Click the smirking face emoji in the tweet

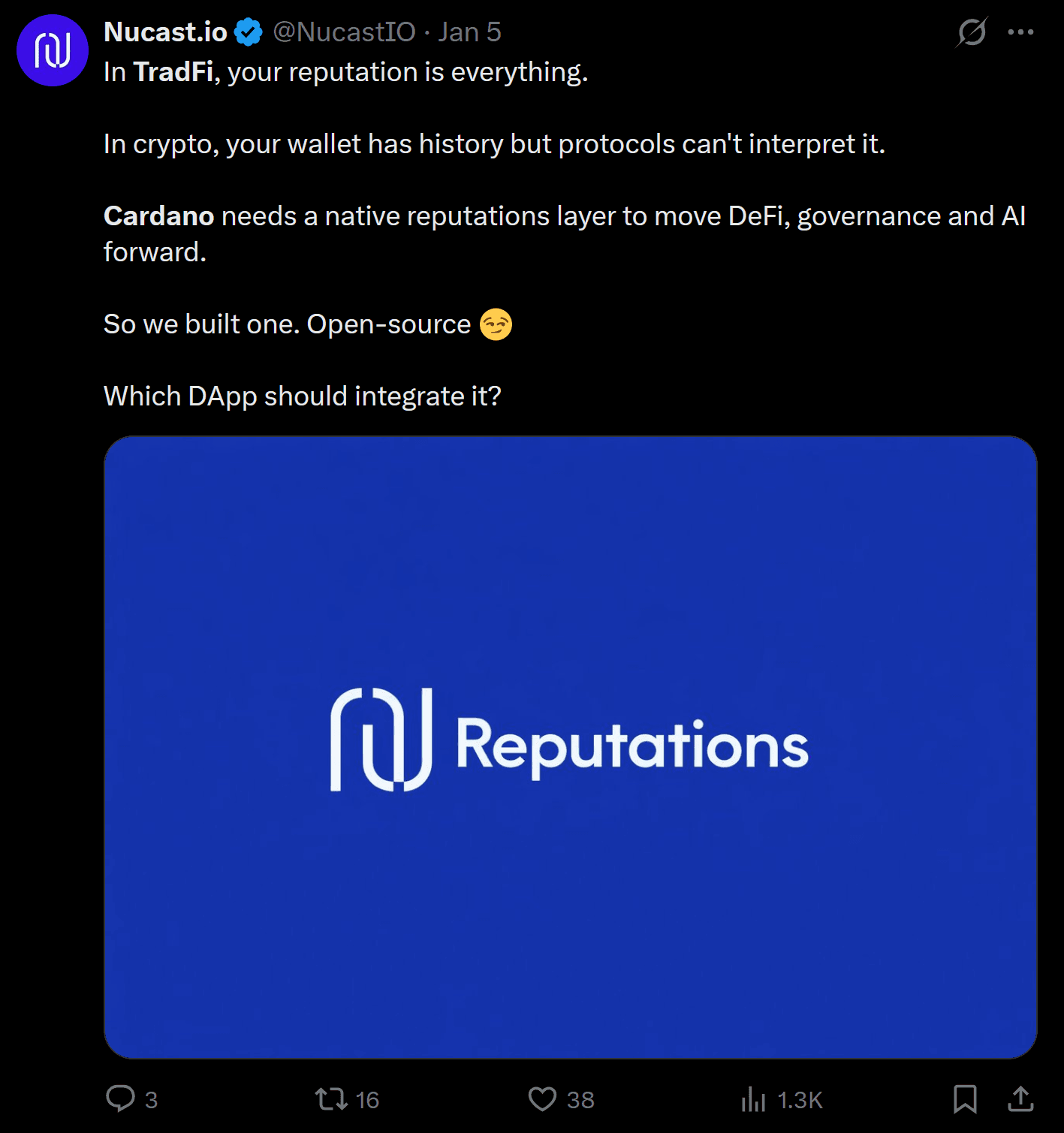pos(496,324)
